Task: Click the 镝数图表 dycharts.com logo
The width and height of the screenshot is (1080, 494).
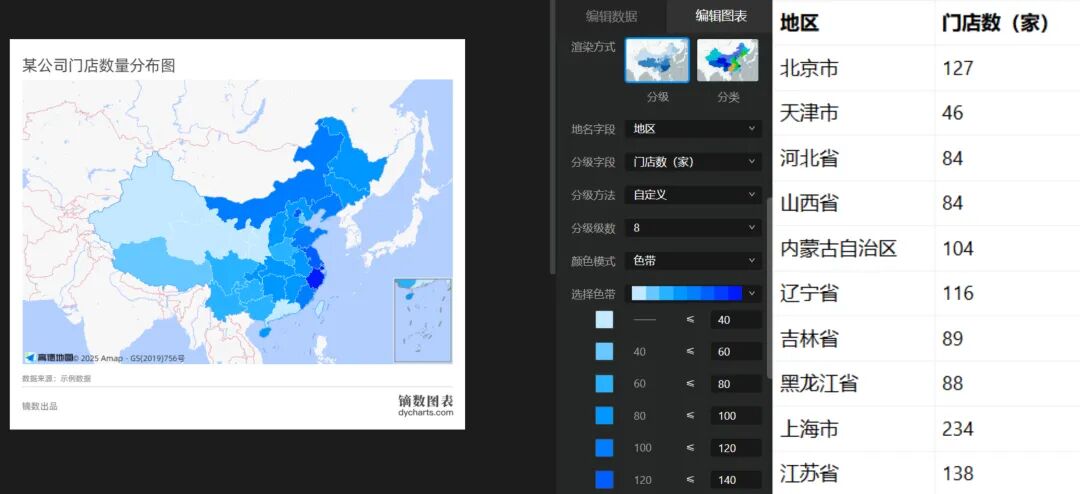Action: [x=426, y=405]
